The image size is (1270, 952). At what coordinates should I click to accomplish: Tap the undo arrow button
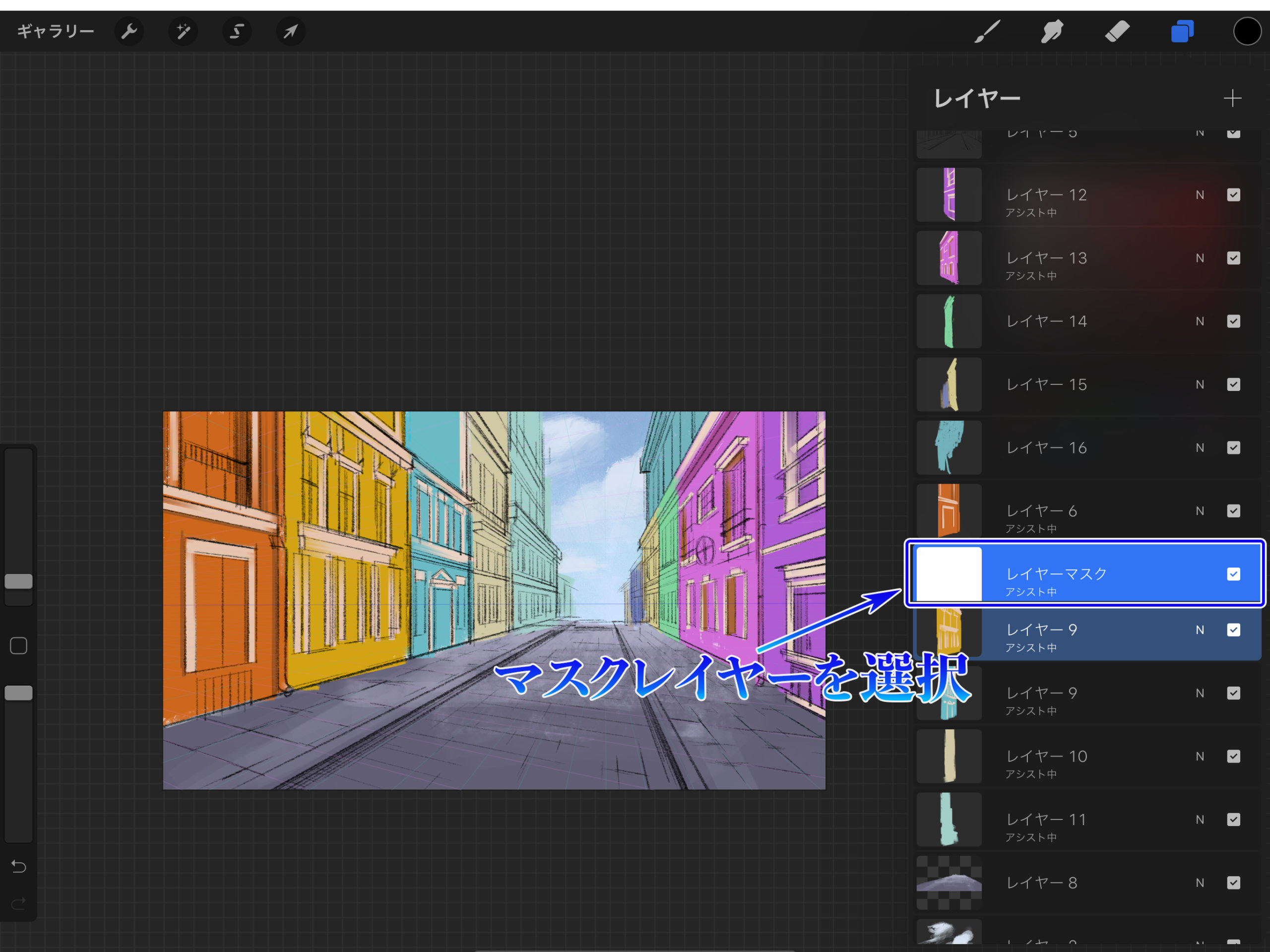click(x=18, y=867)
